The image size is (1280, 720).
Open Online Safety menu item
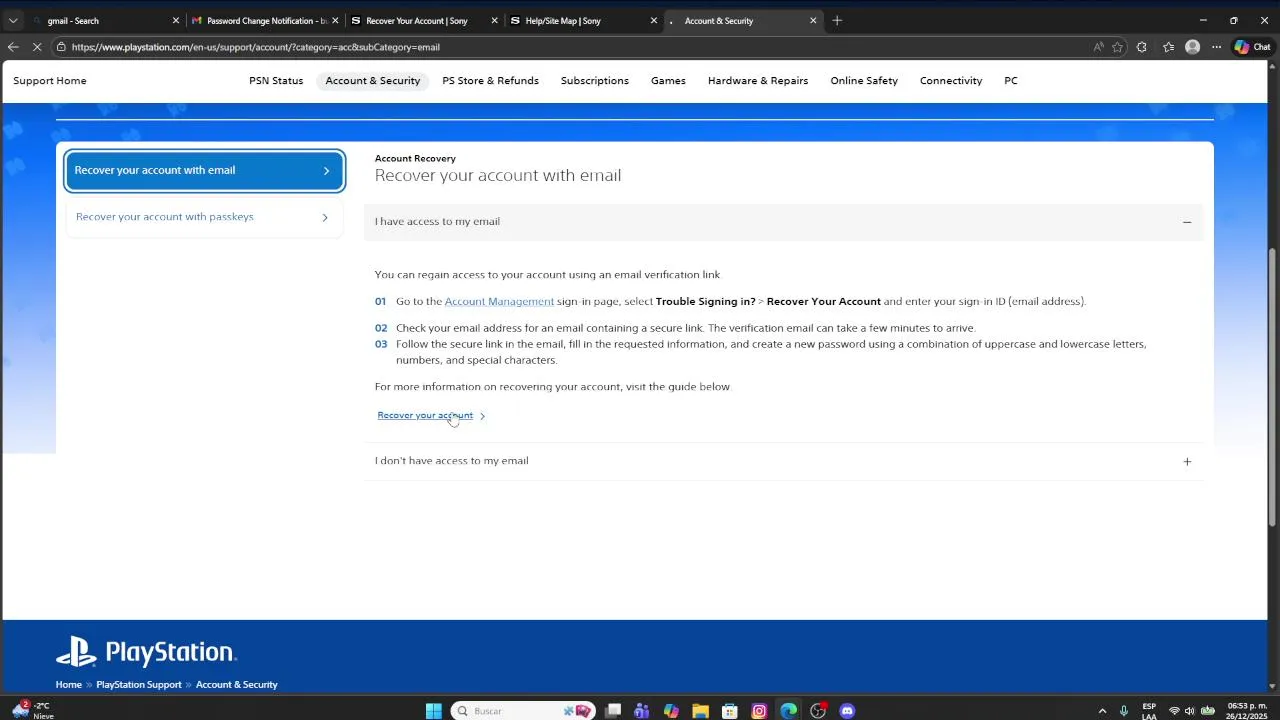(864, 81)
